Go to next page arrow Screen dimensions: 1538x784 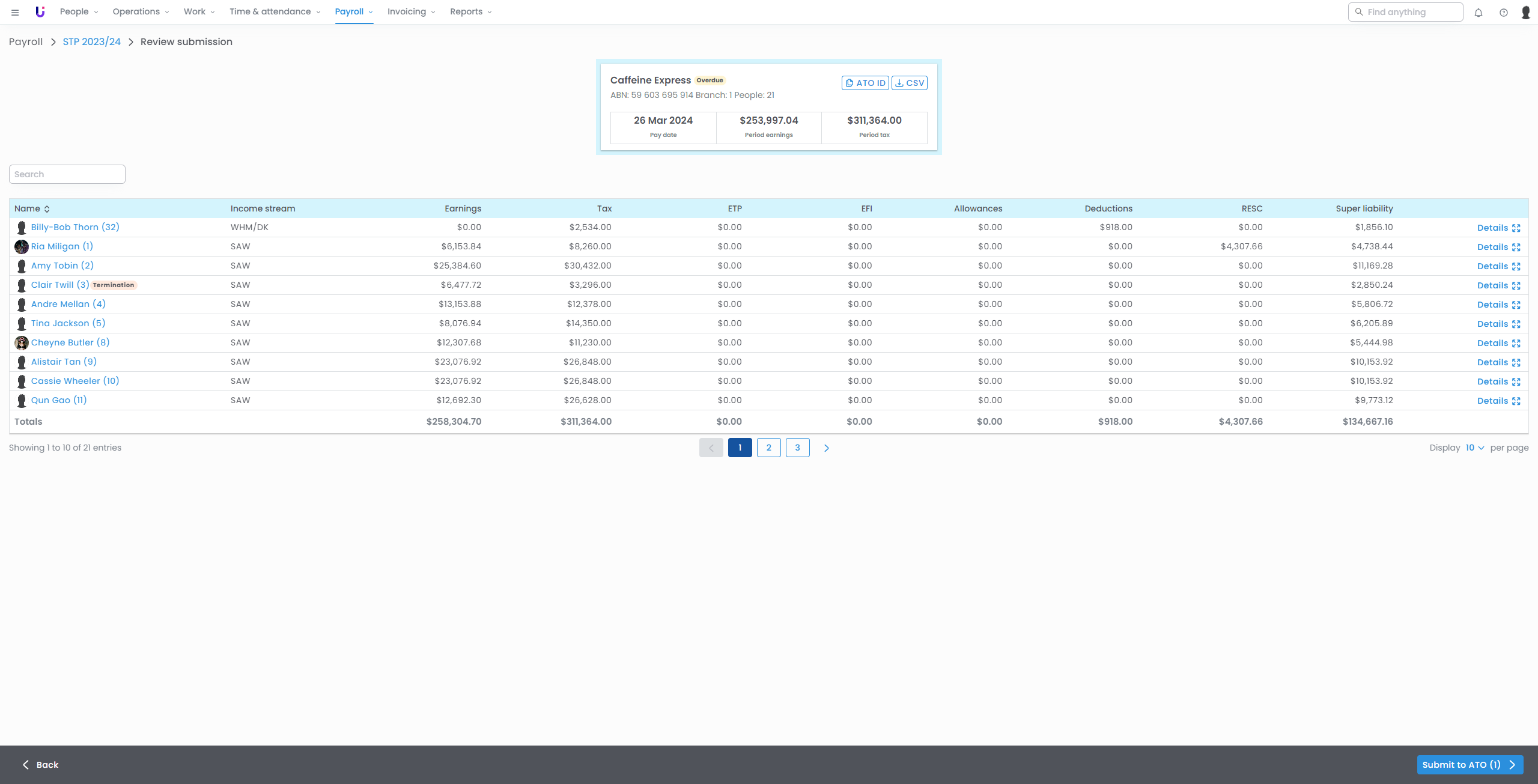(826, 448)
